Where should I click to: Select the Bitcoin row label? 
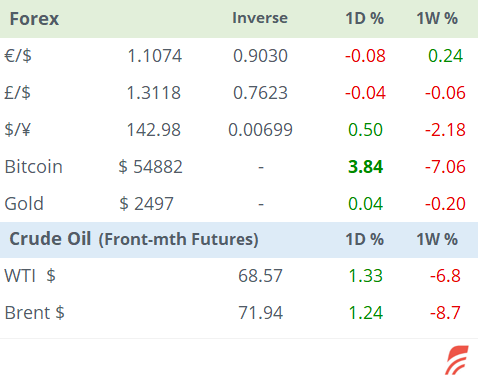pyautogui.click(x=34, y=167)
